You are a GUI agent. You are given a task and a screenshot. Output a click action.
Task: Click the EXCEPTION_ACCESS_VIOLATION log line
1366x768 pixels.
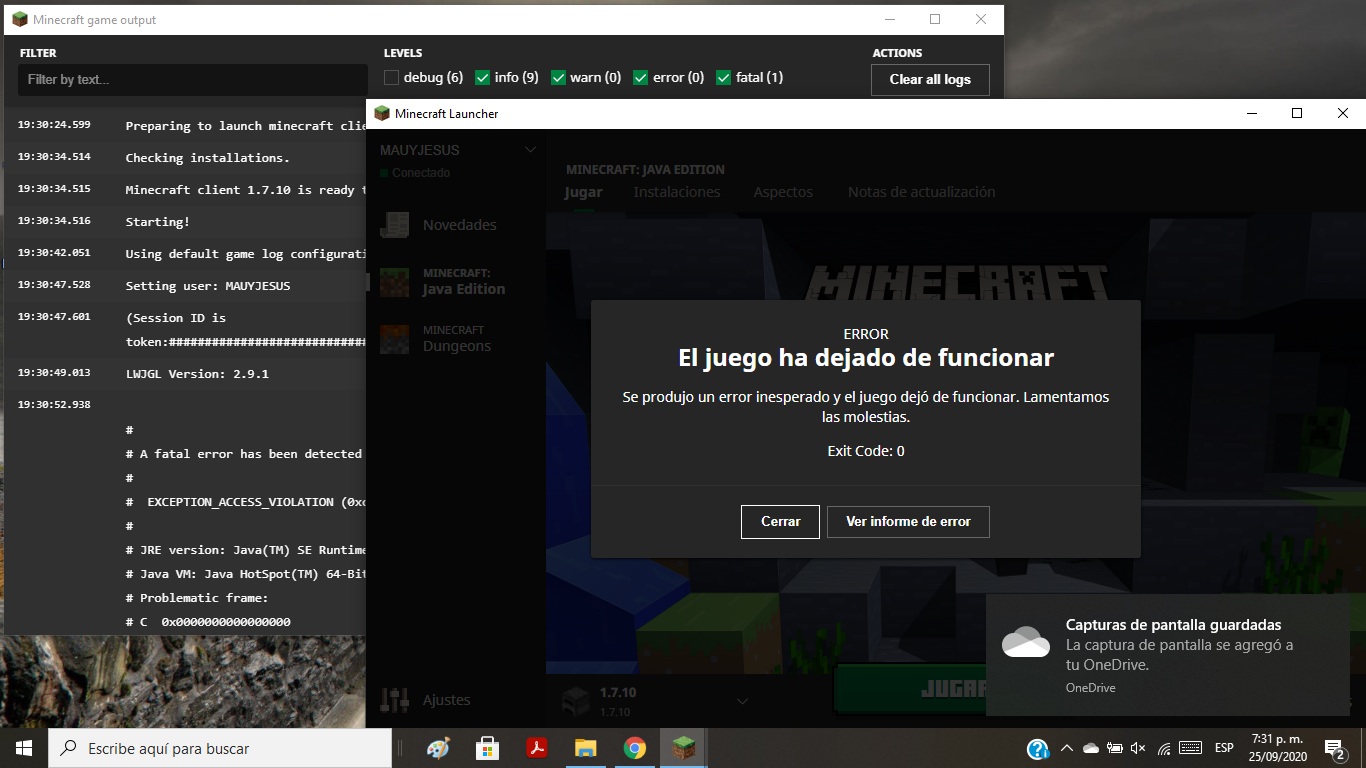pyautogui.click(x=245, y=502)
